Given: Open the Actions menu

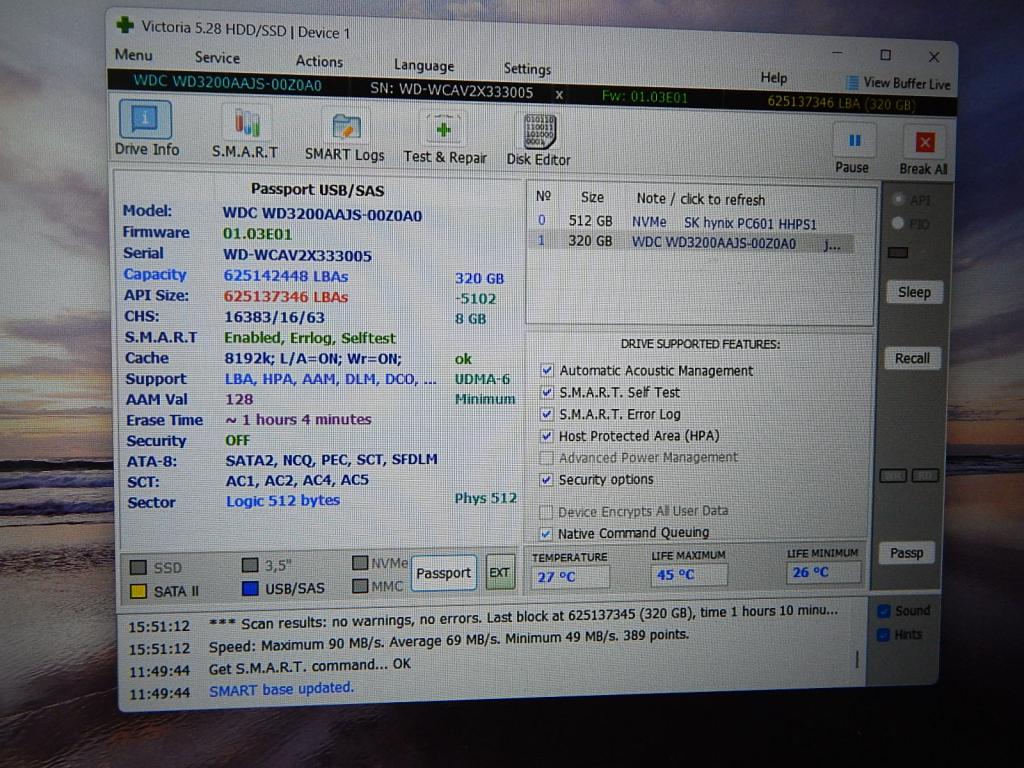Looking at the screenshot, I should (x=319, y=61).
